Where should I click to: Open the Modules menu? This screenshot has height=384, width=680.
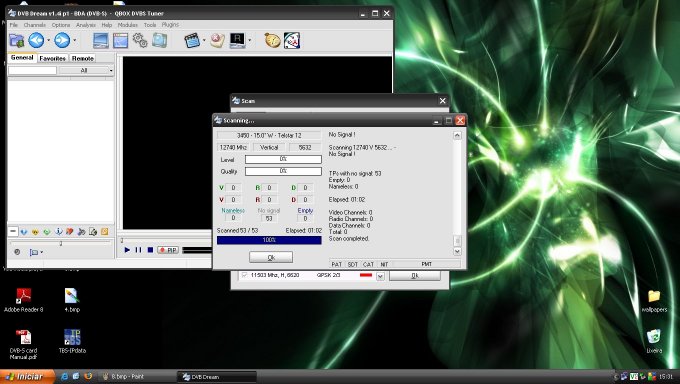pyautogui.click(x=128, y=25)
